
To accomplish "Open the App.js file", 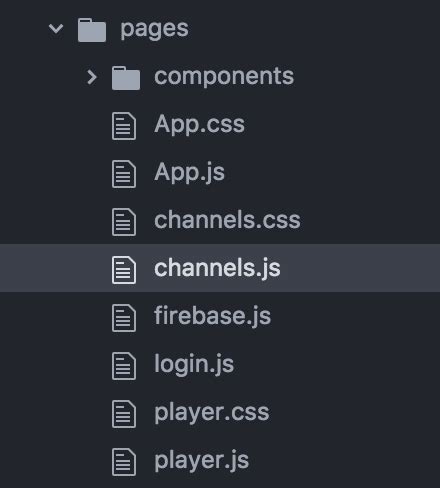I will point(189,173).
